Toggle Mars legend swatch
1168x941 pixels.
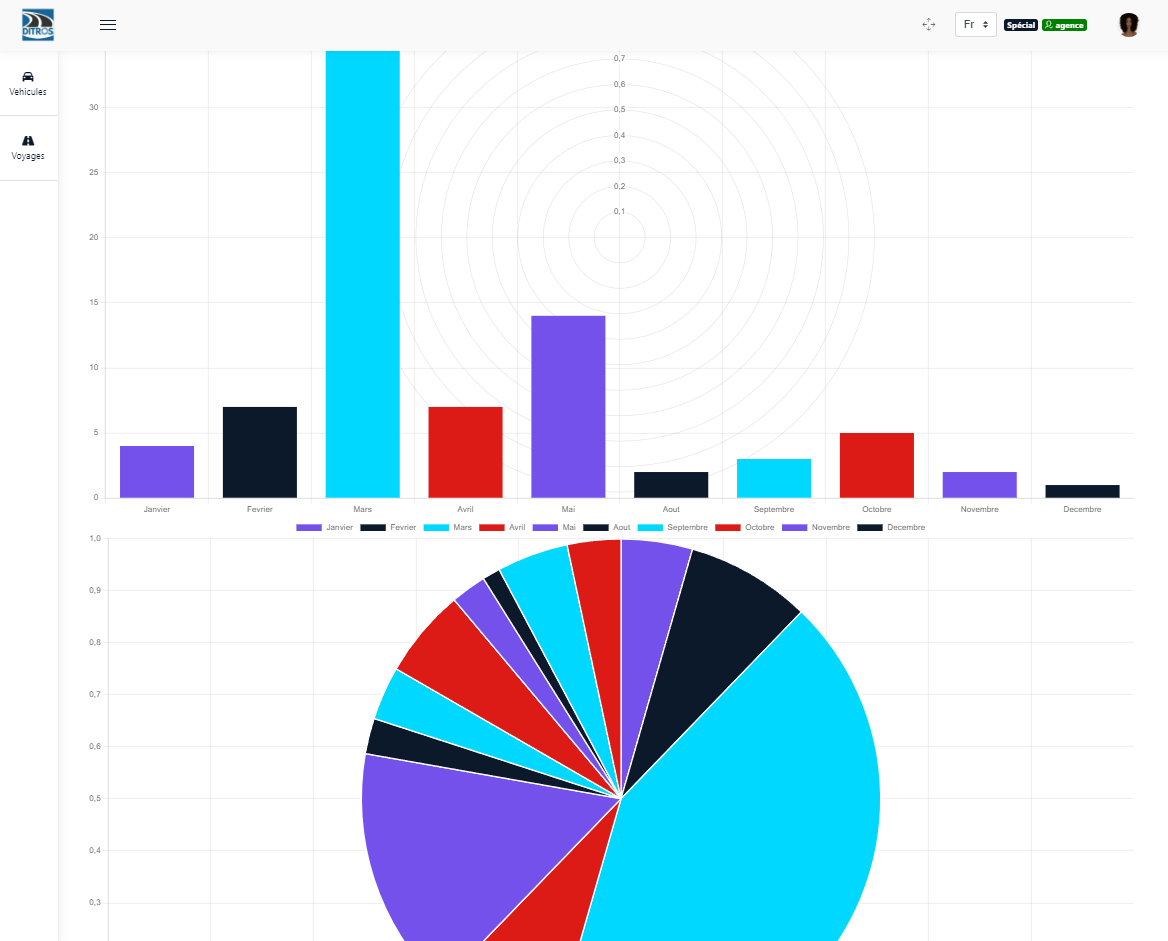click(436, 527)
